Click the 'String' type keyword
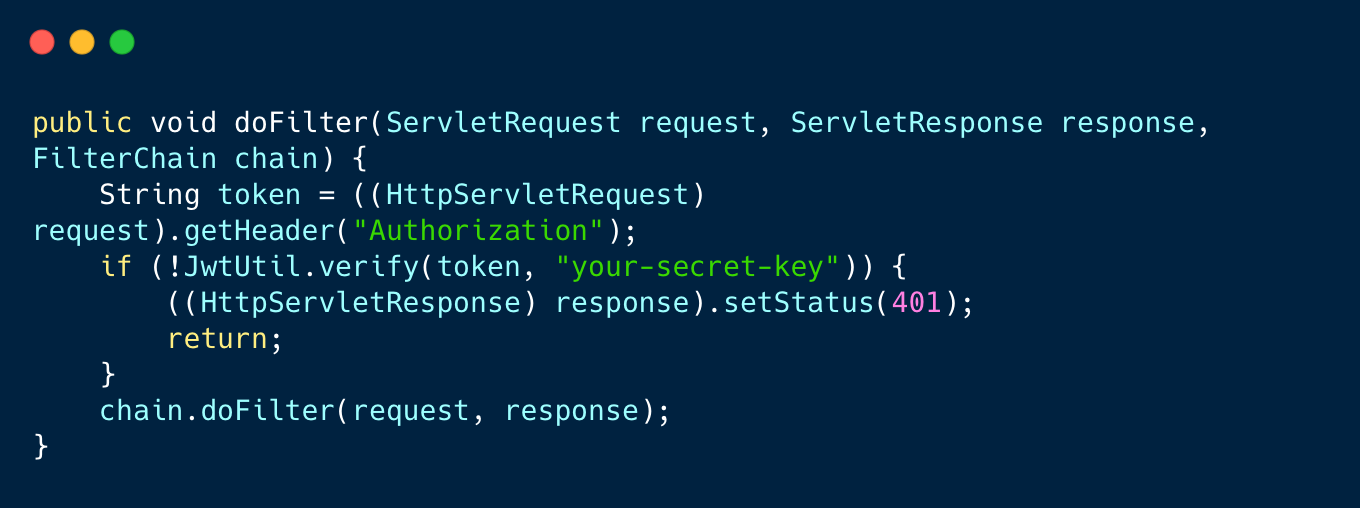Viewport: 1360px width, 508px height. tap(150, 195)
